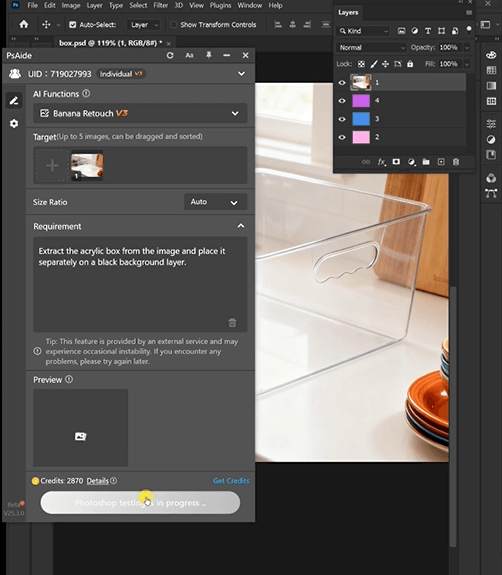Select the Move tool icon in options bar
This screenshot has width=502, height=575.
[46, 25]
